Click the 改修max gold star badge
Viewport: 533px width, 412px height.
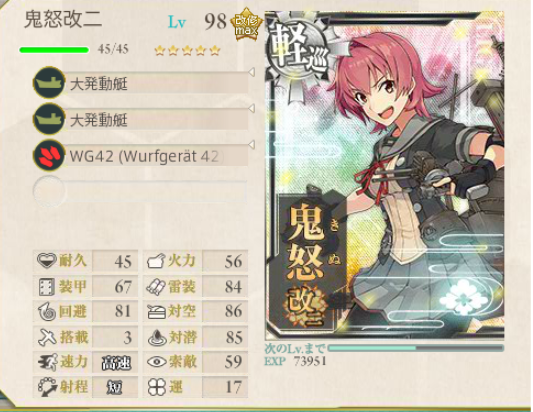(246, 24)
